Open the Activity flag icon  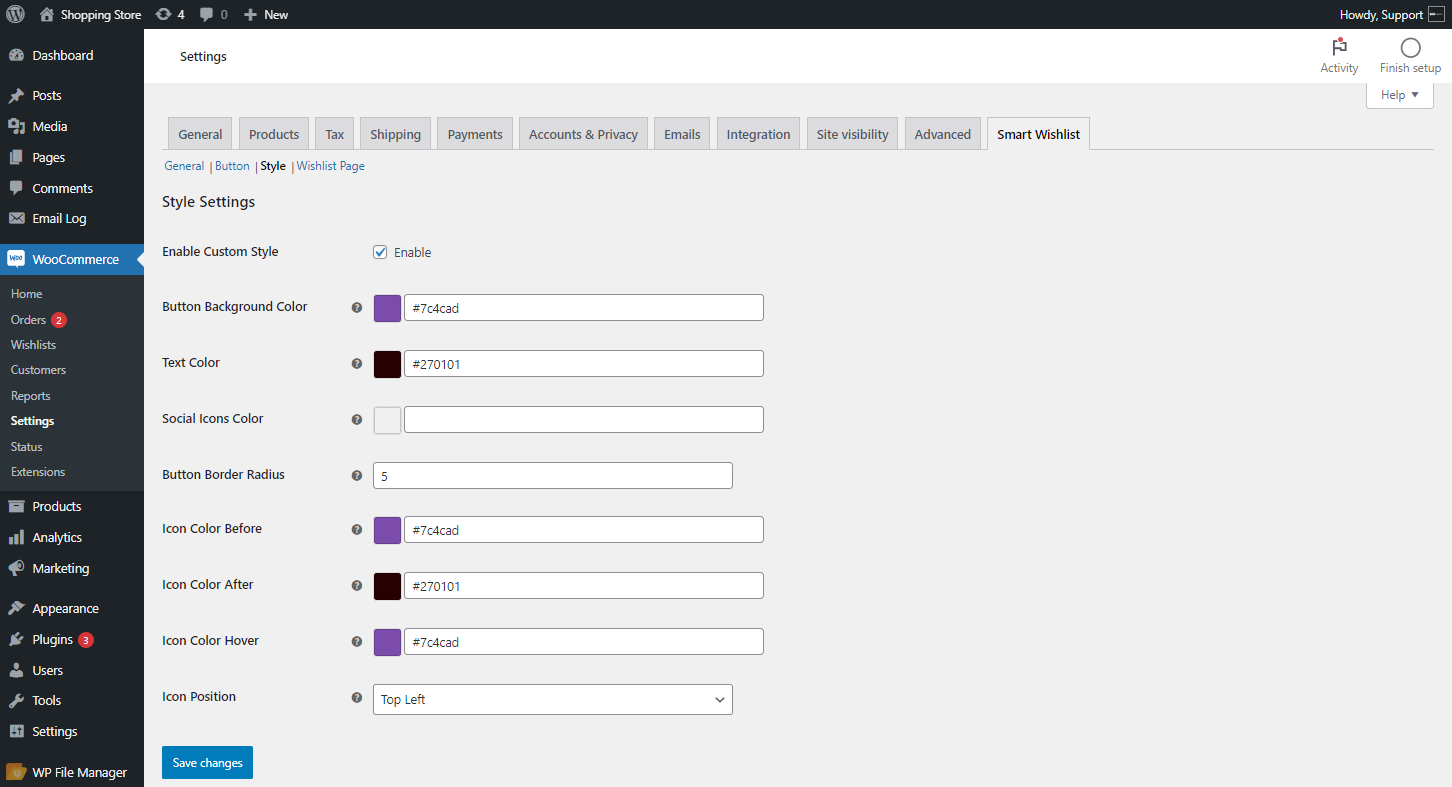click(x=1339, y=47)
